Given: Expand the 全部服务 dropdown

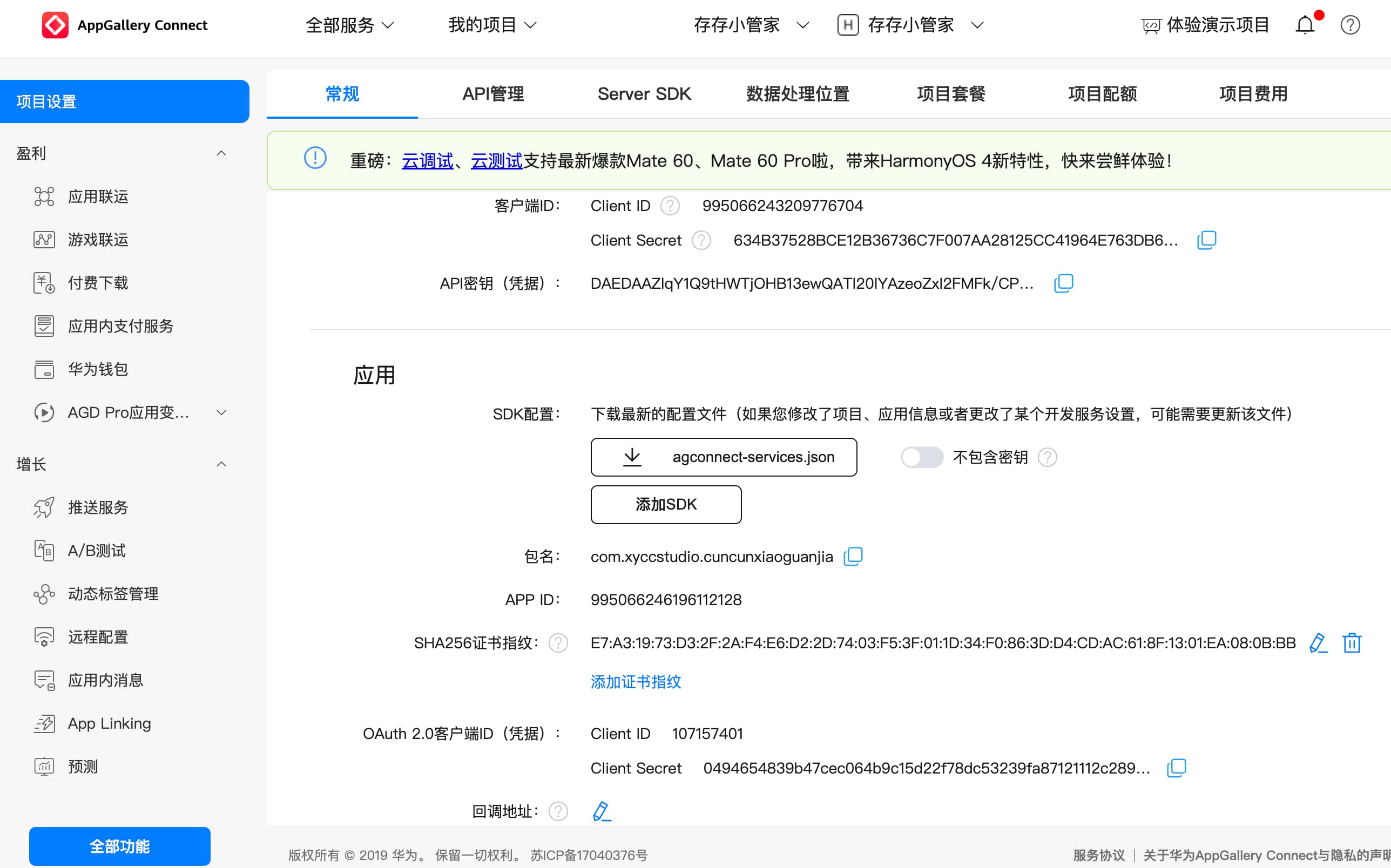Looking at the screenshot, I should coord(349,25).
